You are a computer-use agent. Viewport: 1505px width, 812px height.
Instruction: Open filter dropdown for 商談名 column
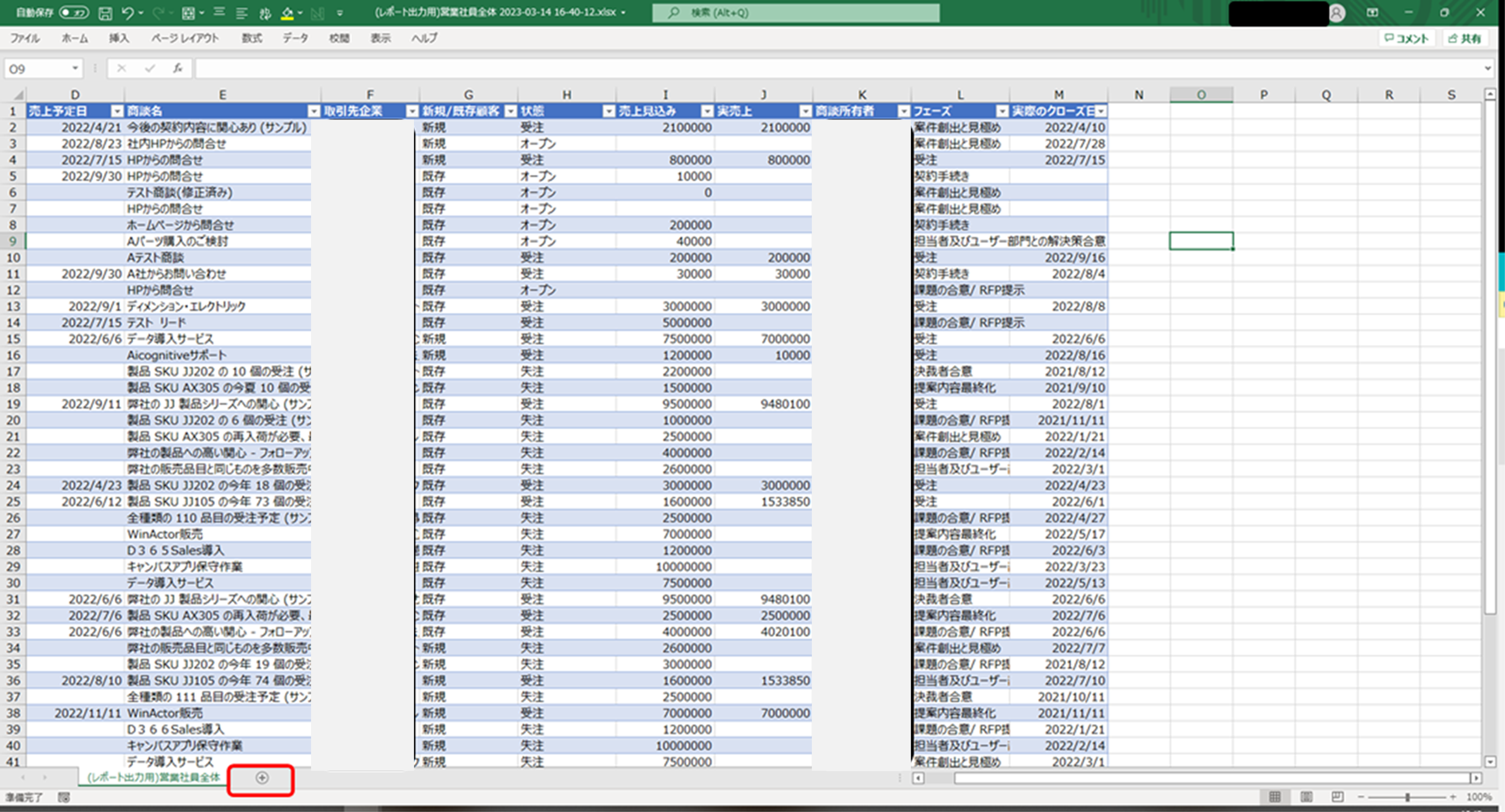point(315,111)
